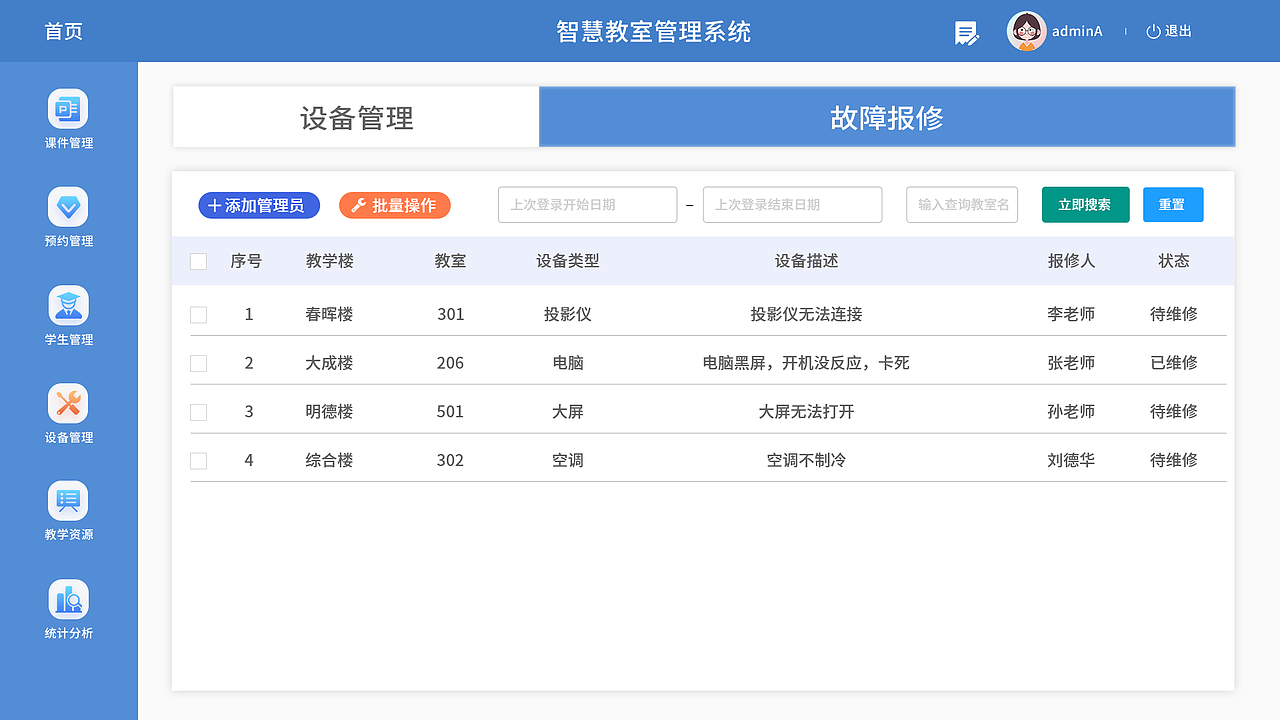Click the 已维修 status cell

click(x=1174, y=363)
